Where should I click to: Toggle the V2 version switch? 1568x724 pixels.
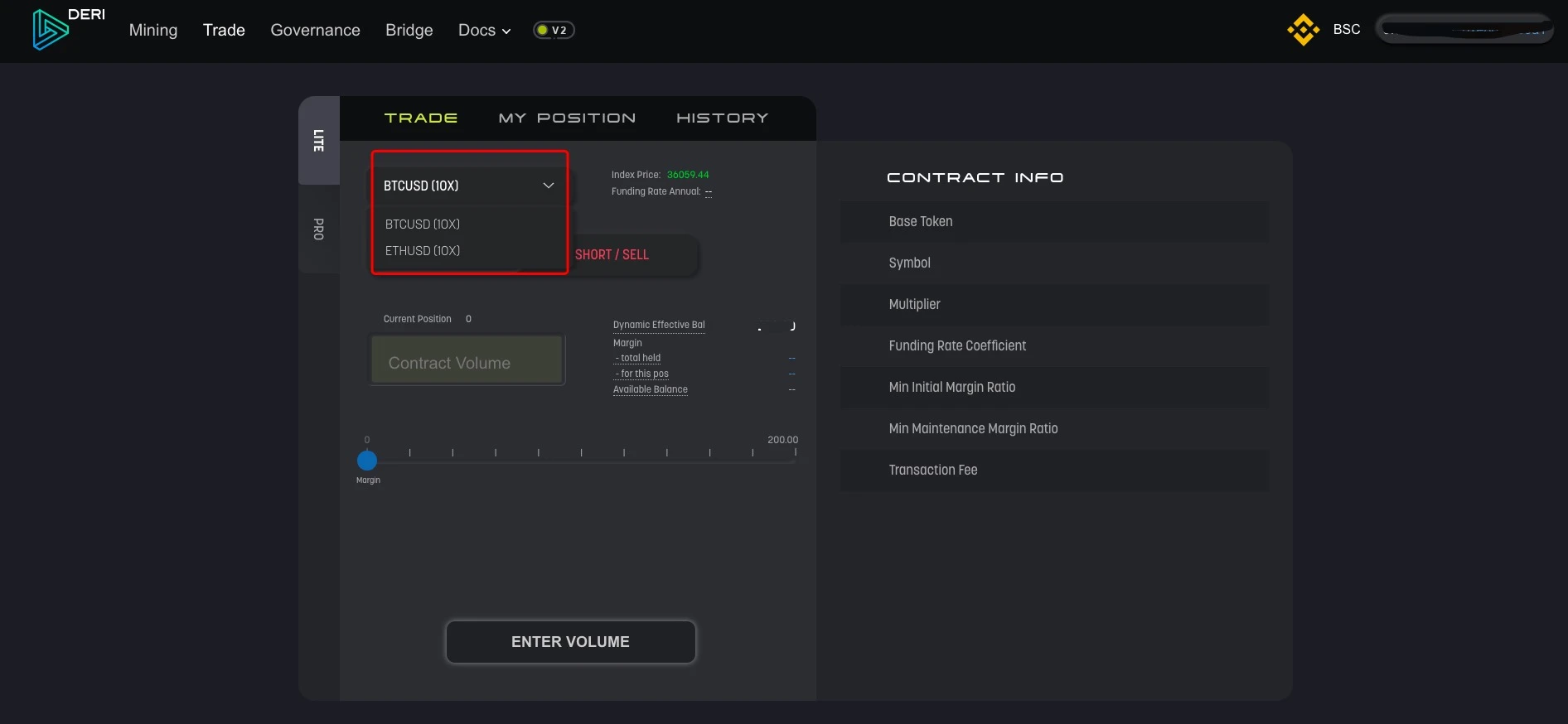(x=554, y=30)
